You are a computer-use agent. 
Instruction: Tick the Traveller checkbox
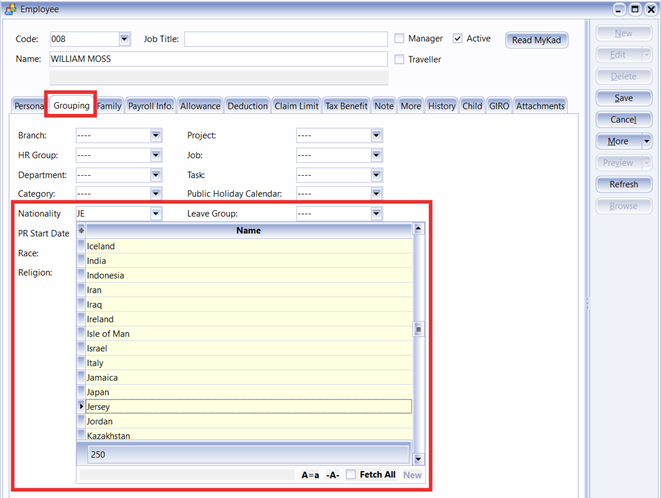pos(400,59)
